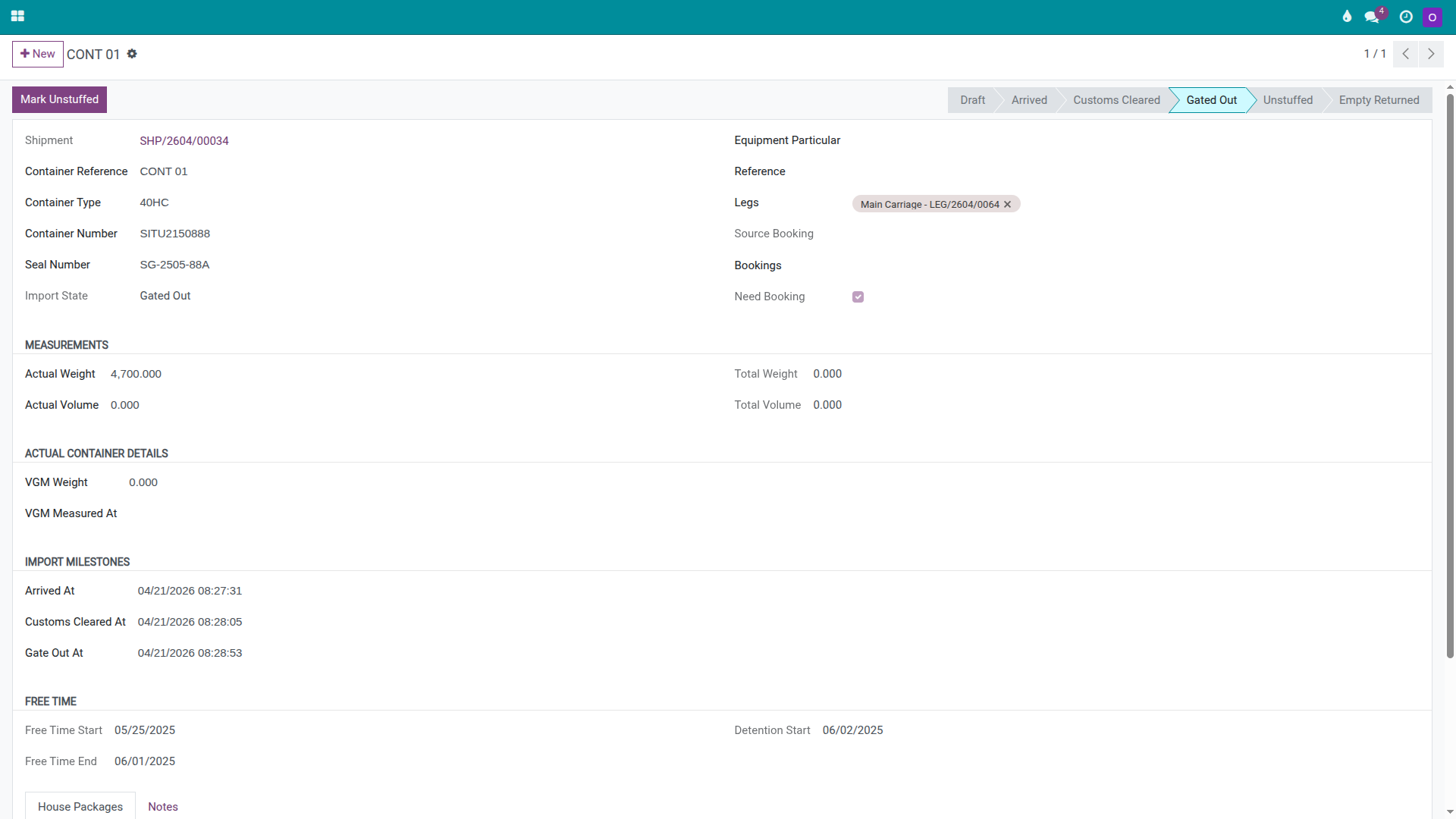The height and width of the screenshot is (819, 1456).
Task: Click the Arrived At date 04/21/2026 08:27:31
Action: pos(190,591)
